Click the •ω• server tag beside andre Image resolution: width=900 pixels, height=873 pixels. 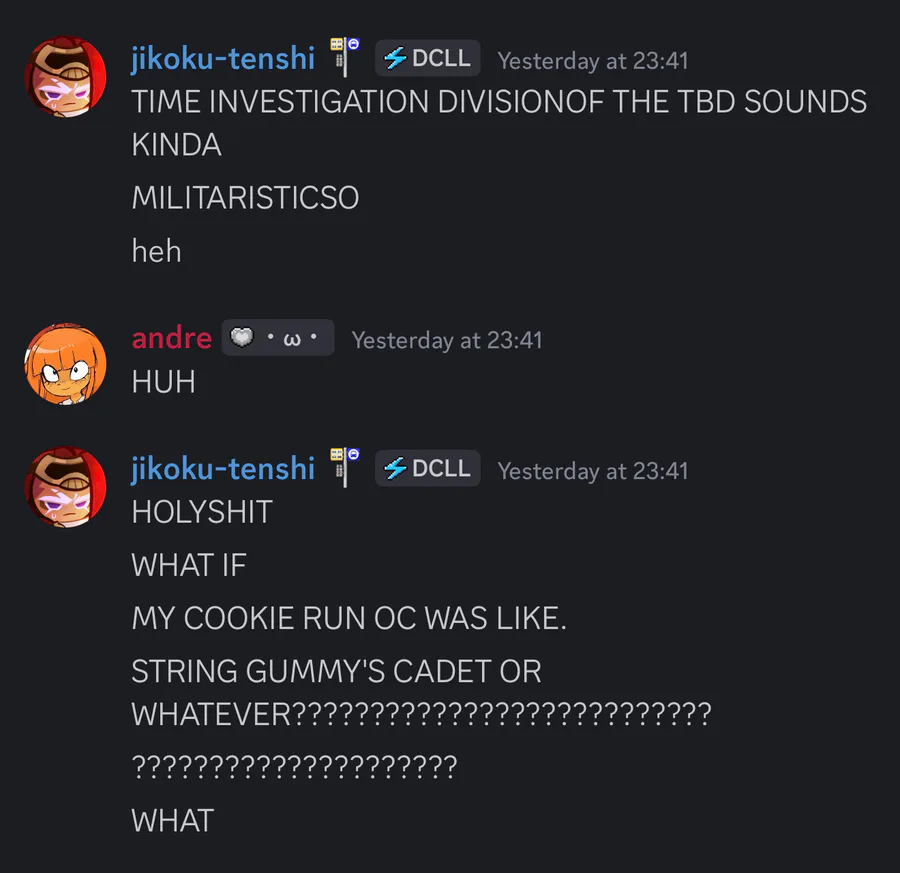point(278,337)
